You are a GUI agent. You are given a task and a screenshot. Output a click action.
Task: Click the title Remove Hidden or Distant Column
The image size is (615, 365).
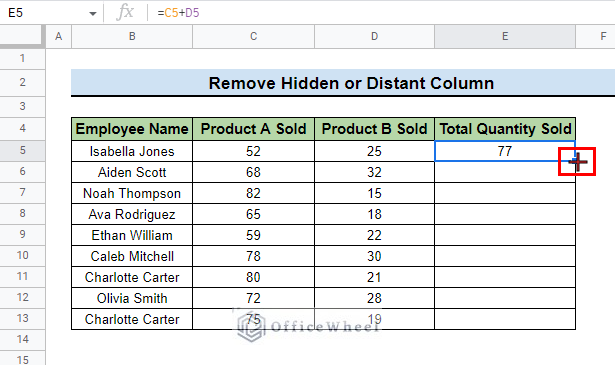pos(351,83)
